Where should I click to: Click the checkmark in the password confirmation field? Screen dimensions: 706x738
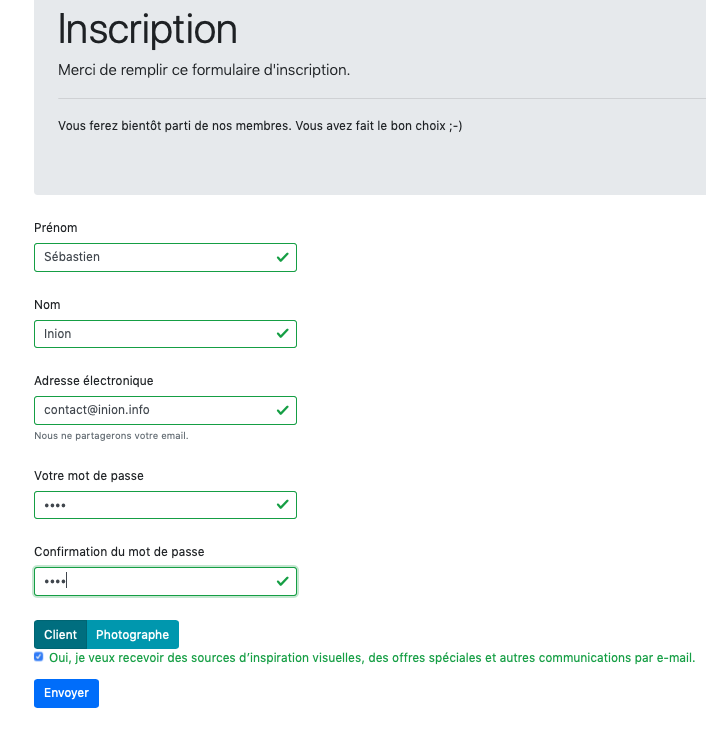[283, 581]
